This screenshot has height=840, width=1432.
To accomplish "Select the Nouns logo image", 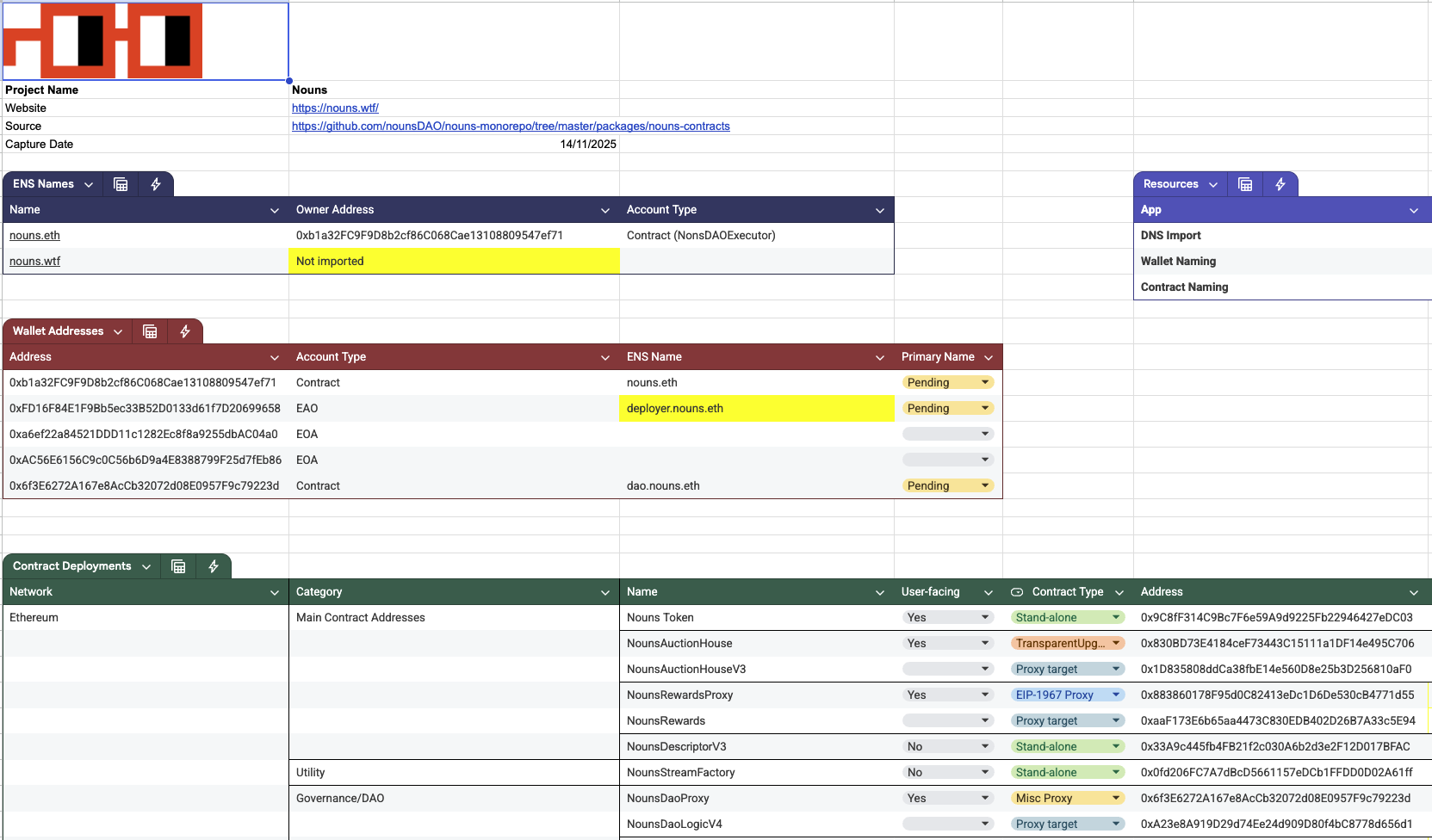I will [x=103, y=40].
